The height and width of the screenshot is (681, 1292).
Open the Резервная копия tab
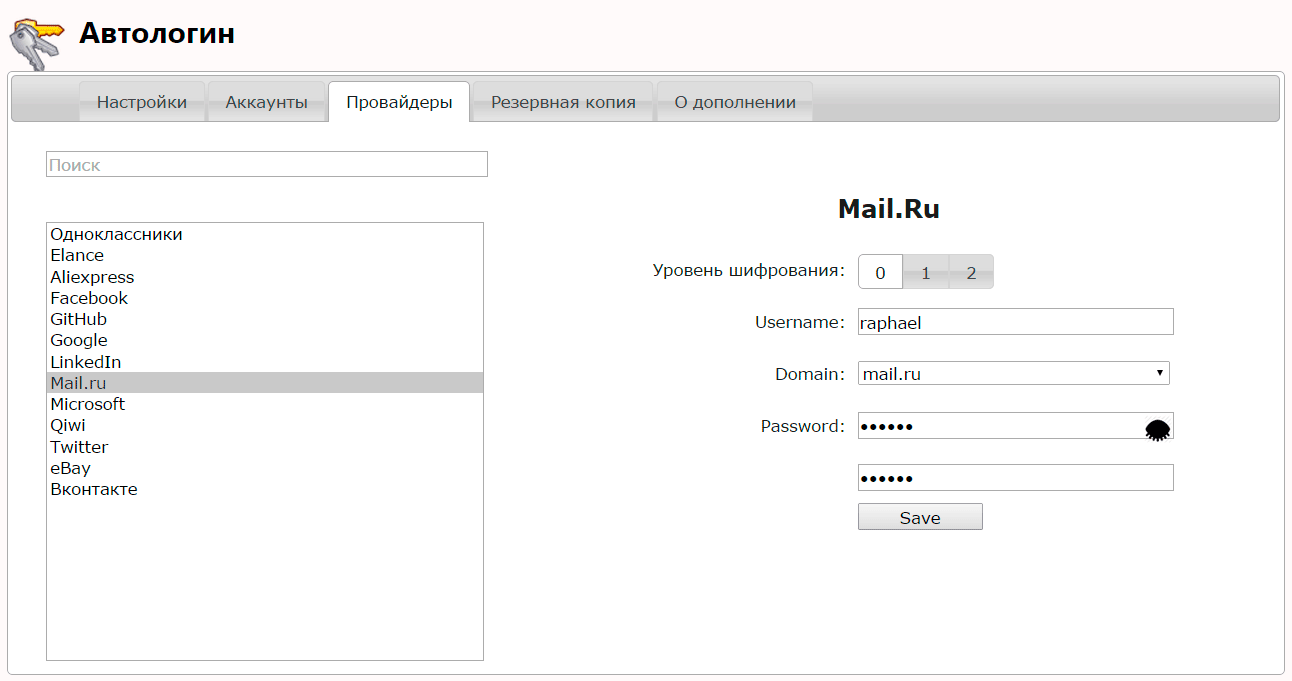[563, 102]
